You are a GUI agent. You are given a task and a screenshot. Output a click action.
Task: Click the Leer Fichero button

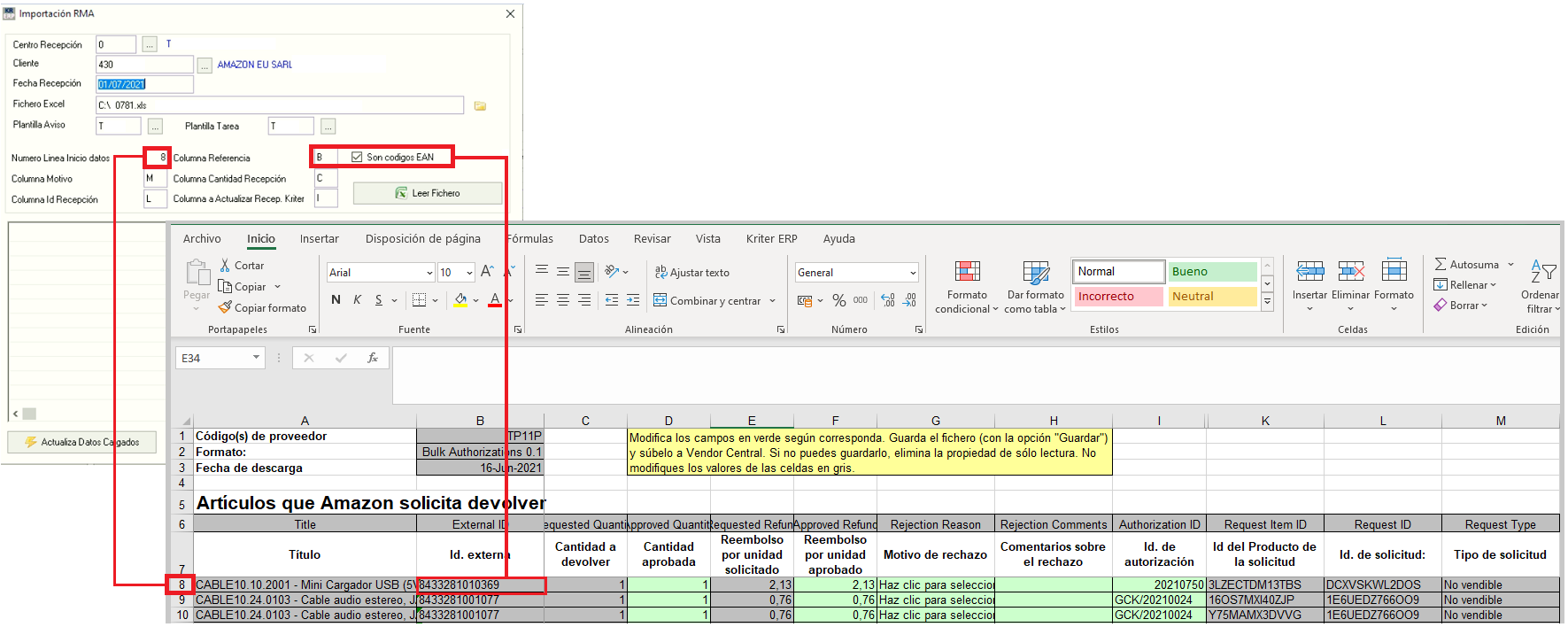tap(428, 193)
